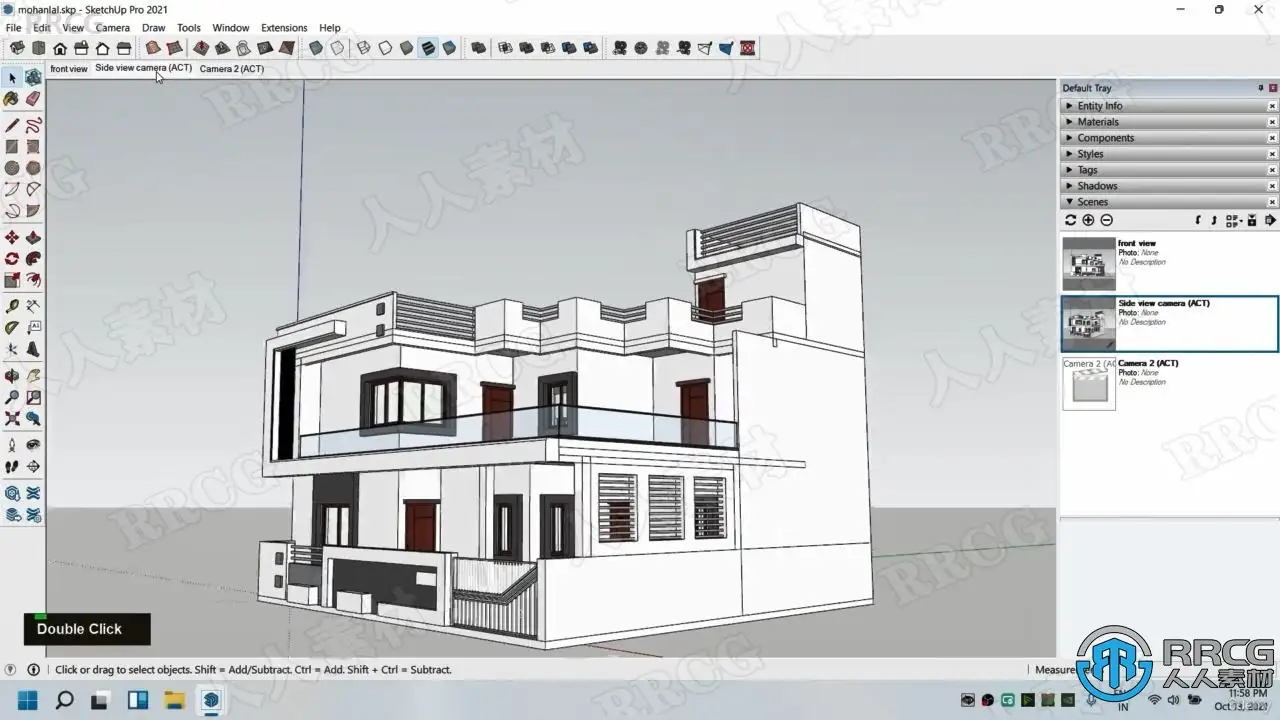The height and width of the screenshot is (720, 1280).
Task: Open the Window menu
Action: [231, 28]
